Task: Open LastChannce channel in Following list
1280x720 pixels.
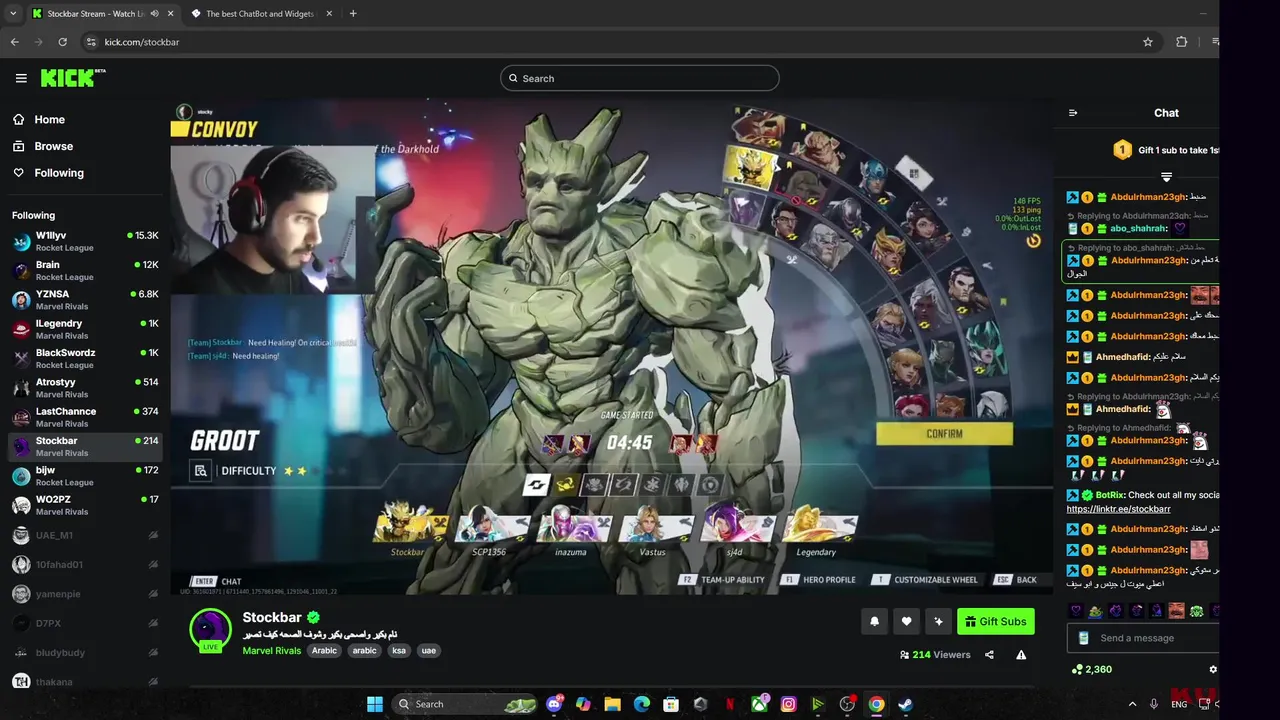Action: 85,417
